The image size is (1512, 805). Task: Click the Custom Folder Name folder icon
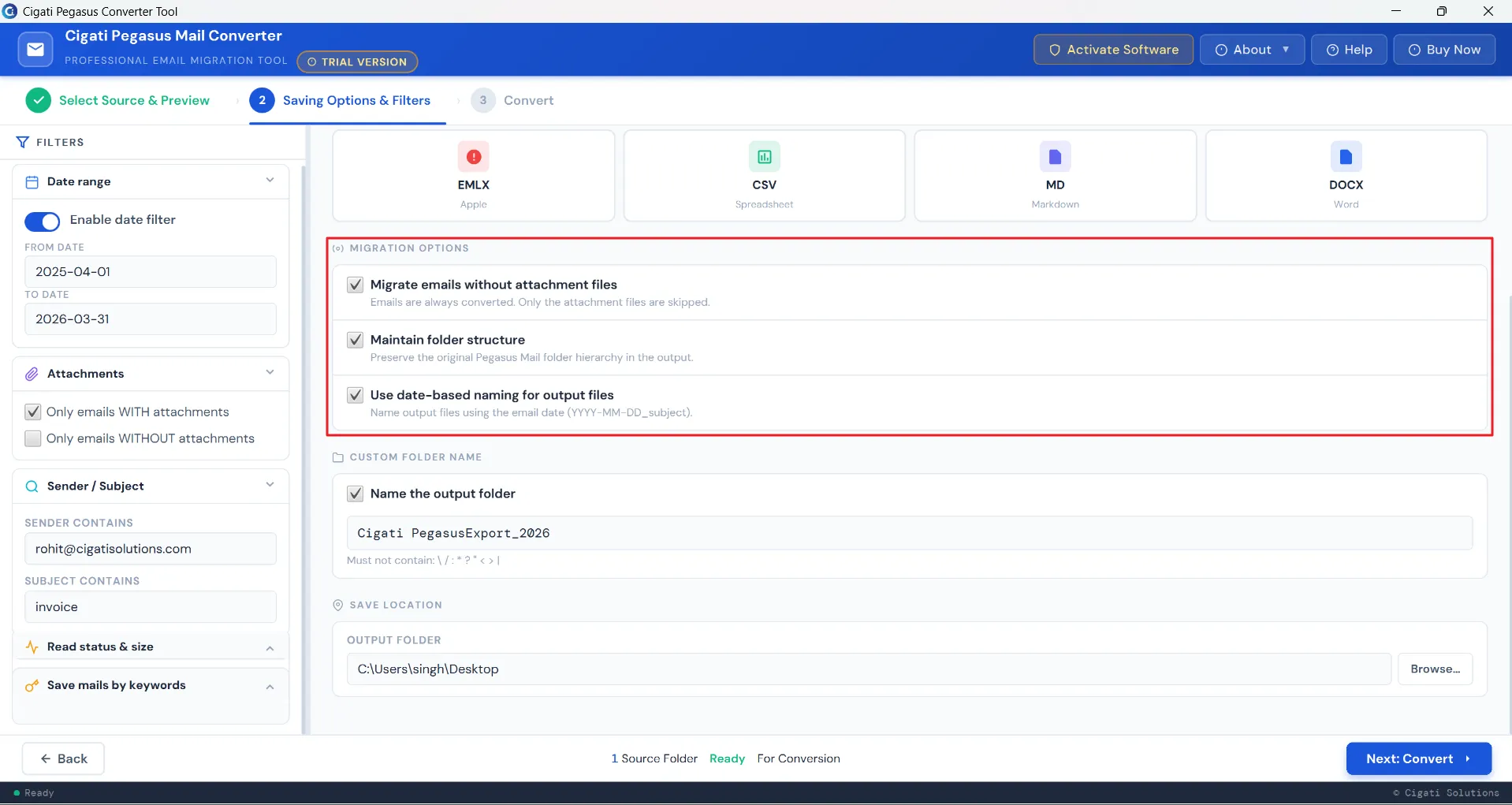pyautogui.click(x=338, y=457)
